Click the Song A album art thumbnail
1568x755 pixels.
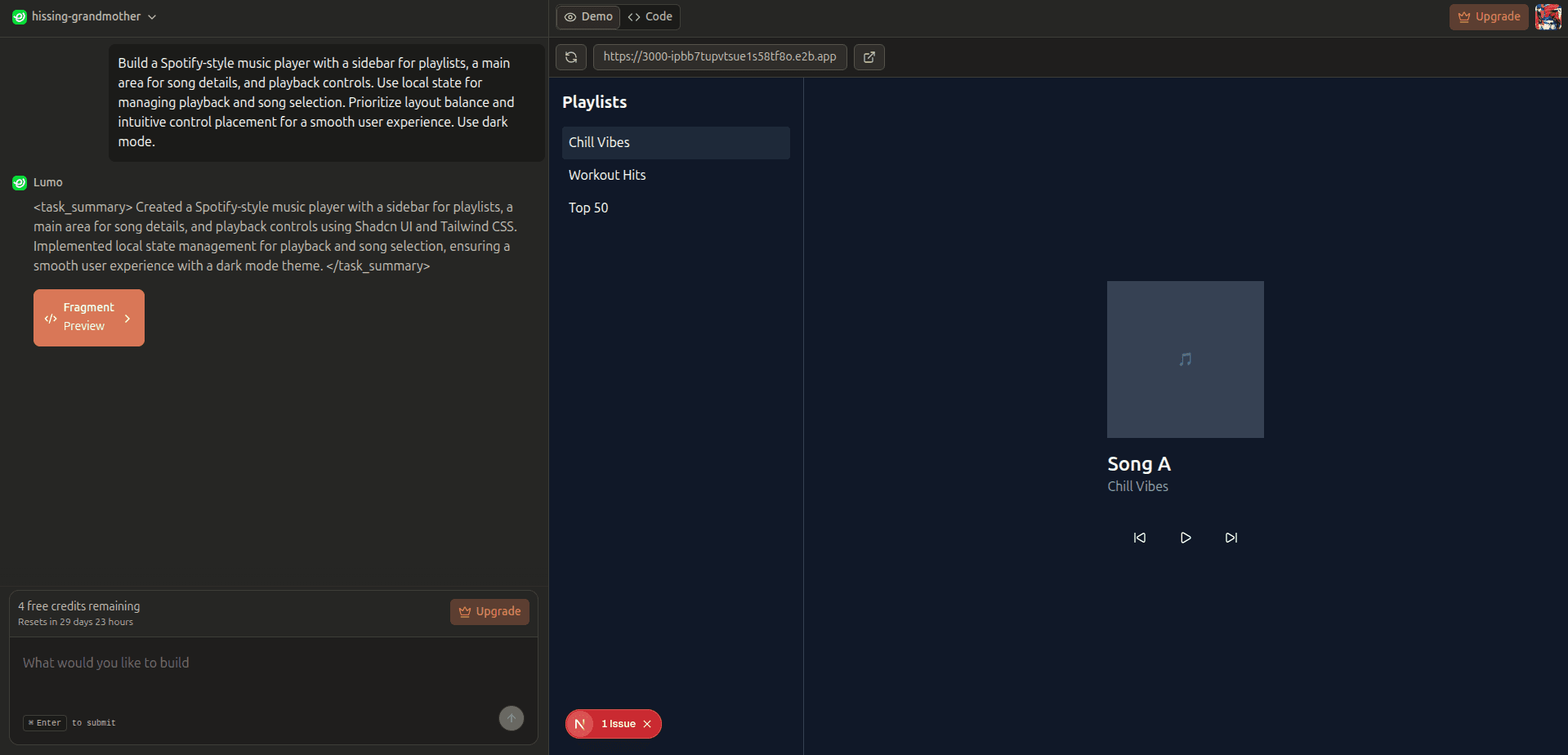click(1185, 360)
